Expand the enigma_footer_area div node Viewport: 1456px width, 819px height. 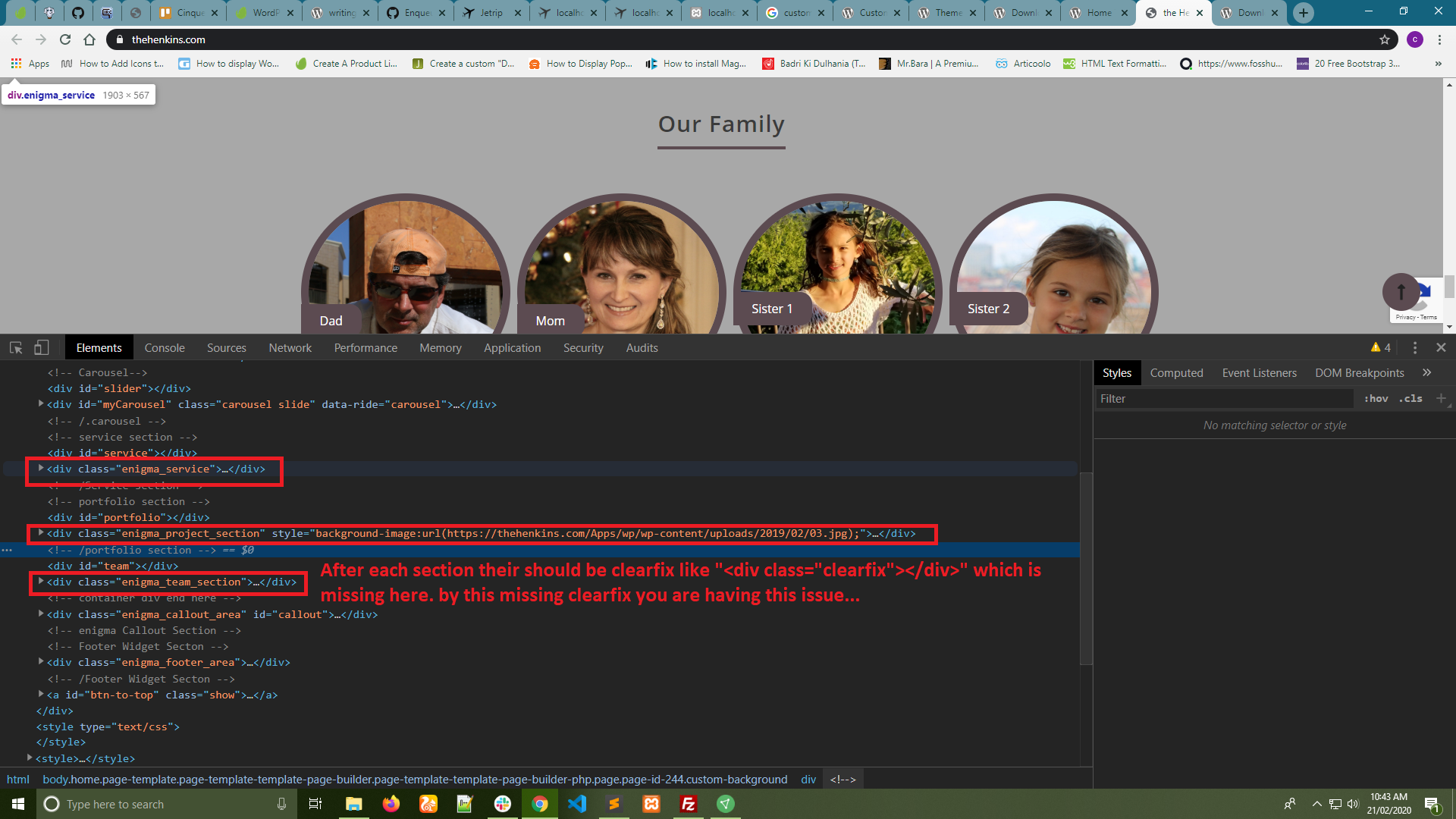click(41, 662)
